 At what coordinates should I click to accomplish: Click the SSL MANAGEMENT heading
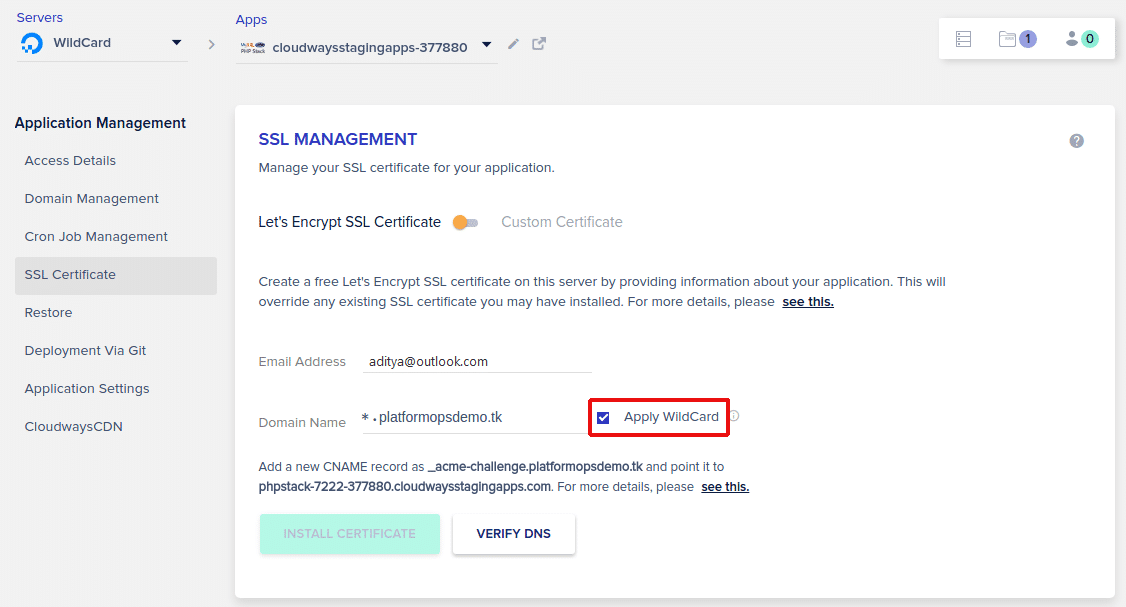coord(338,139)
